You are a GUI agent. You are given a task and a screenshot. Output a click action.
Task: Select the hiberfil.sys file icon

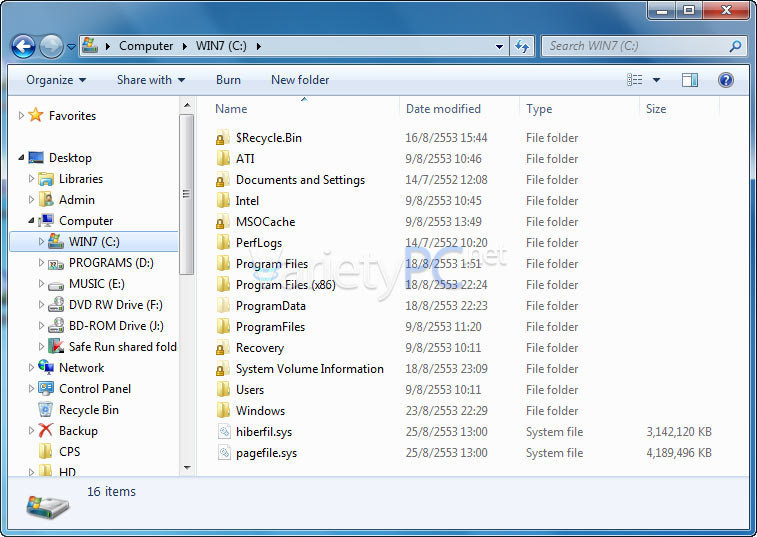tap(224, 431)
